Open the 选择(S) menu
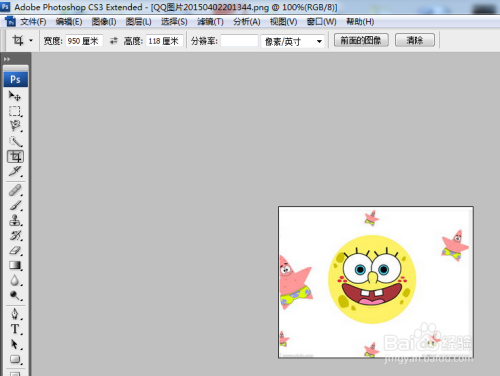Viewport: 500px width, 376px height. click(x=174, y=22)
